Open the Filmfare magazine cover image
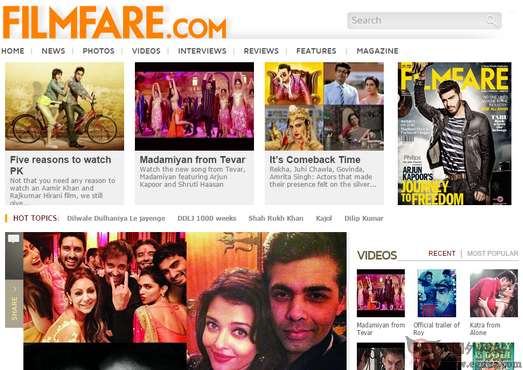The height and width of the screenshot is (370, 523). pos(454,133)
